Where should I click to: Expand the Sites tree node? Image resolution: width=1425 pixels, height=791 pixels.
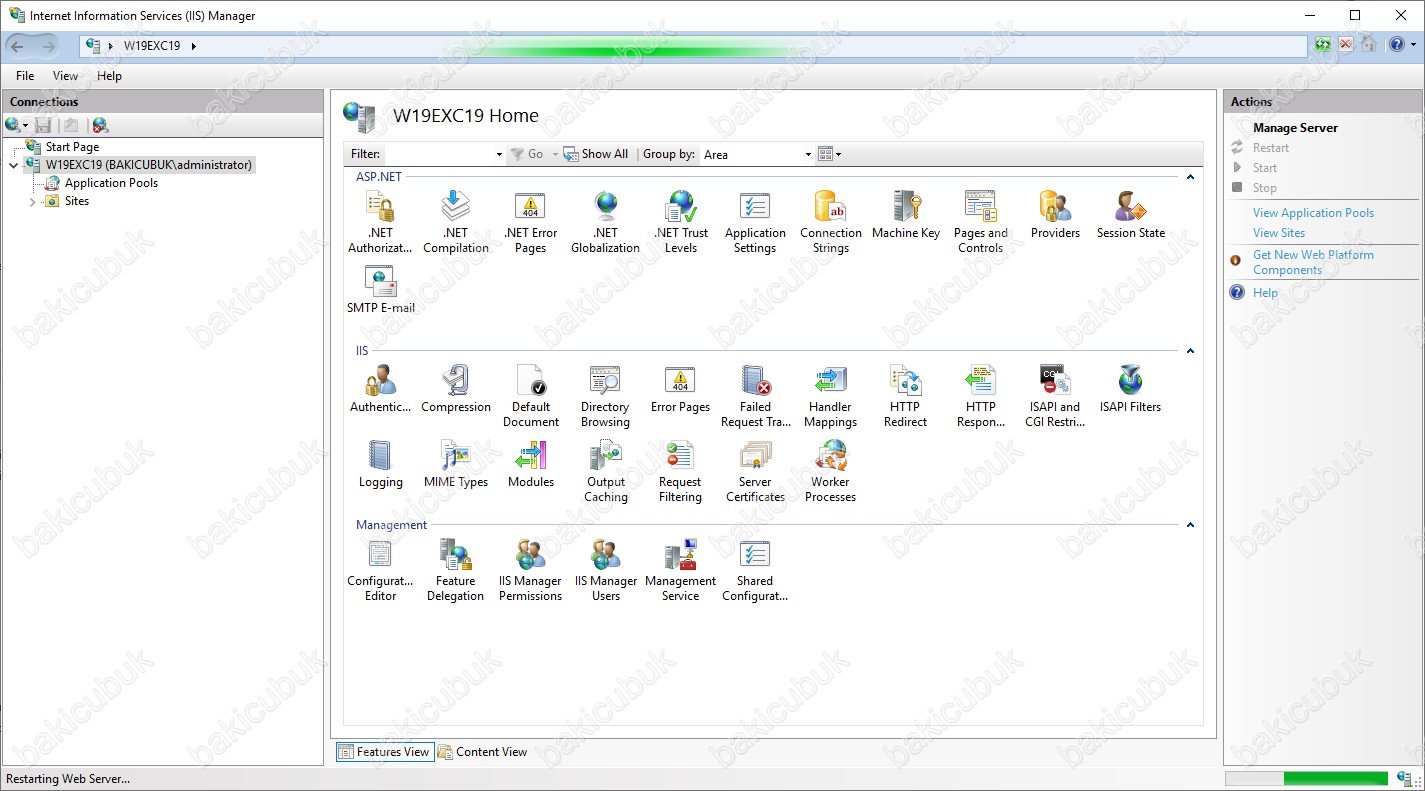point(32,201)
